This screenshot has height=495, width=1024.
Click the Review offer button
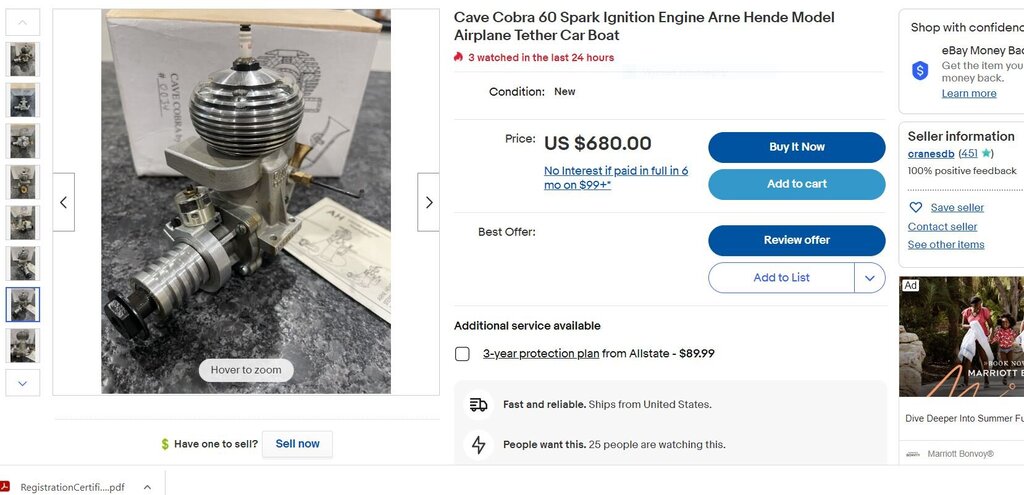pyautogui.click(x=796, y=240)
